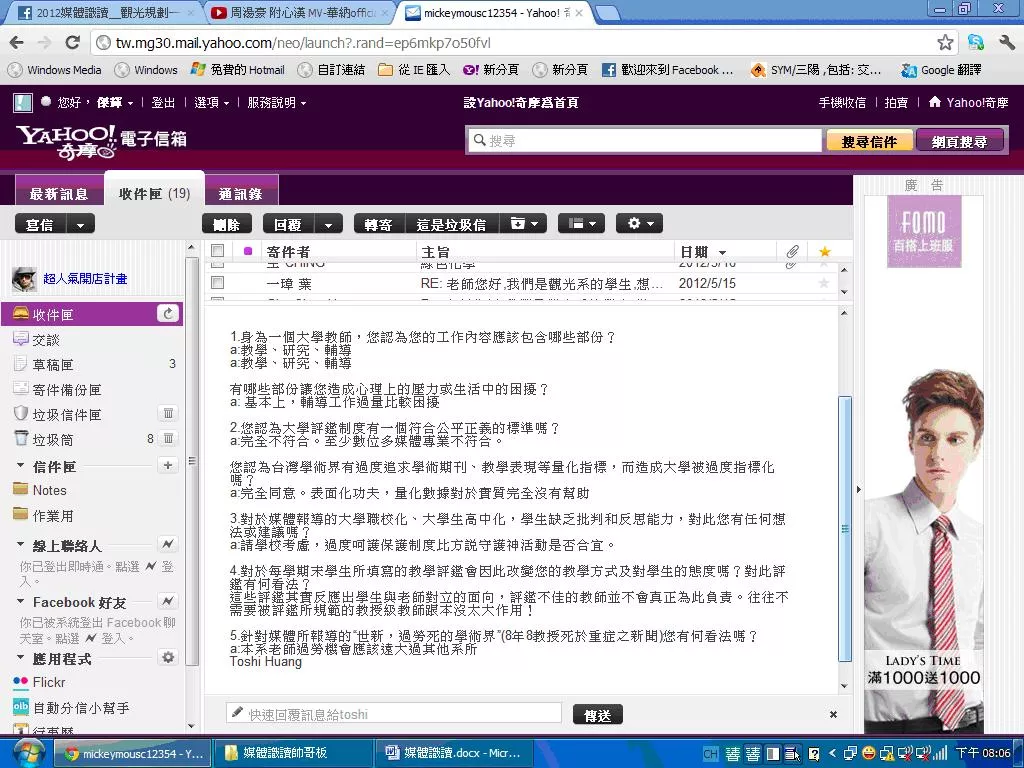Star the message from 一瑋 葉
The width and height of the screenshot is (1024, 768).
click(x=824, y=283)
